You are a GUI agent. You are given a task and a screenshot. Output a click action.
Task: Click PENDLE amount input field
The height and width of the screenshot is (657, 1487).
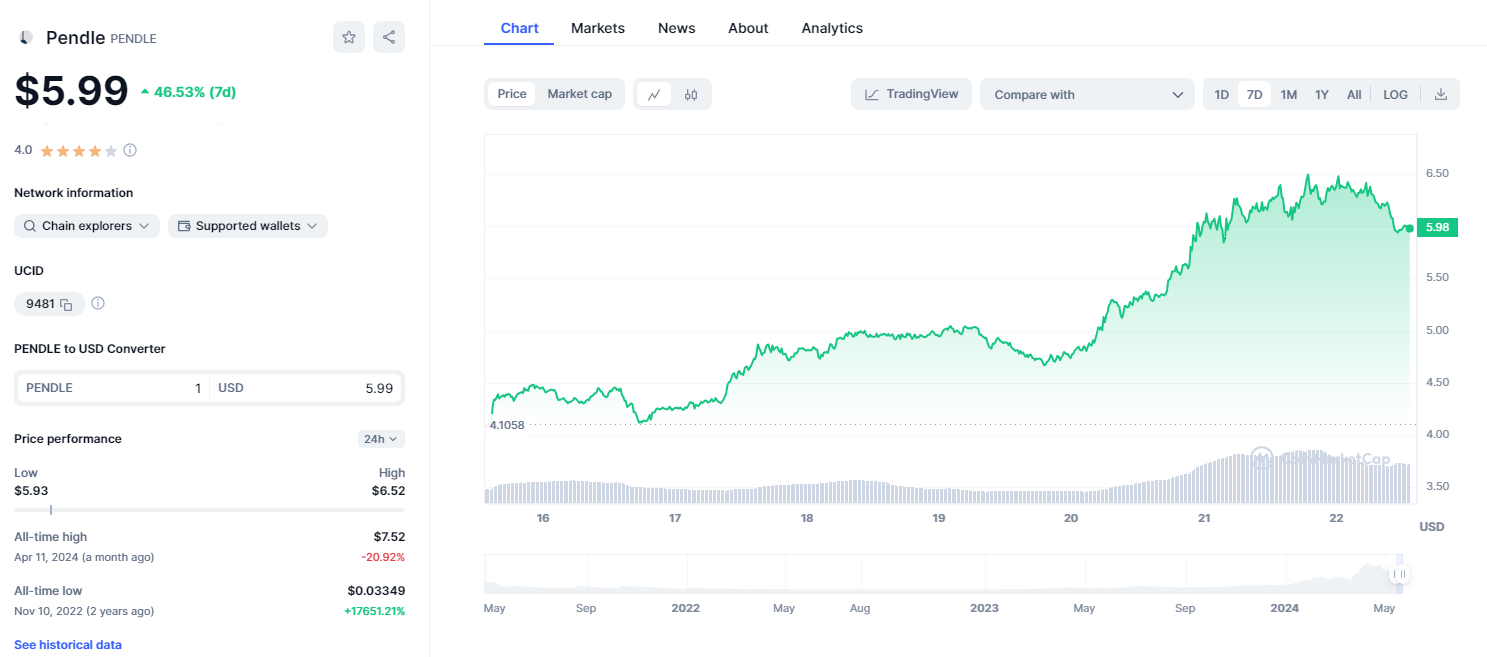113,388
